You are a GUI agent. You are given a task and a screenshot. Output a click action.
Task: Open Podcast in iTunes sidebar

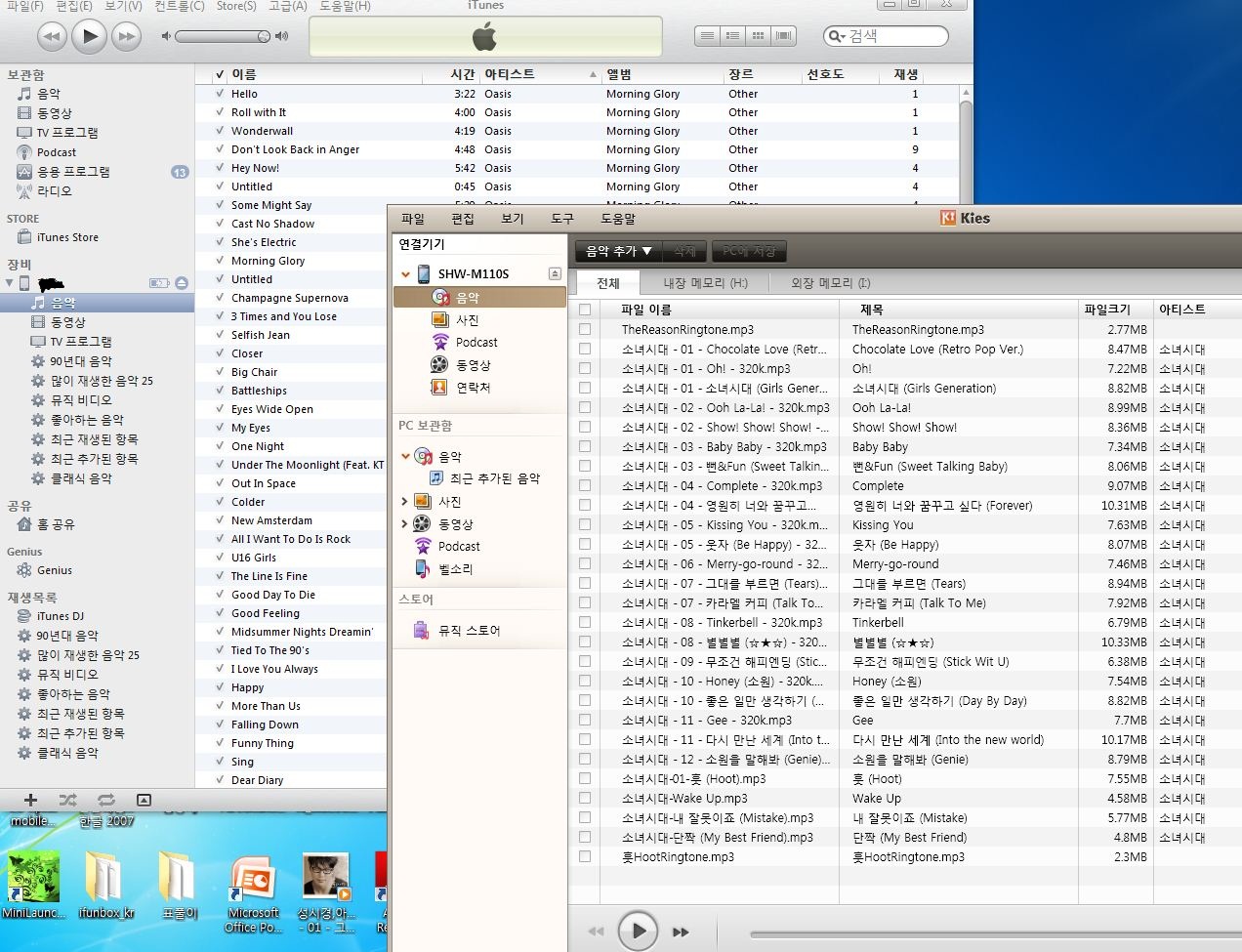coord(57,152)
